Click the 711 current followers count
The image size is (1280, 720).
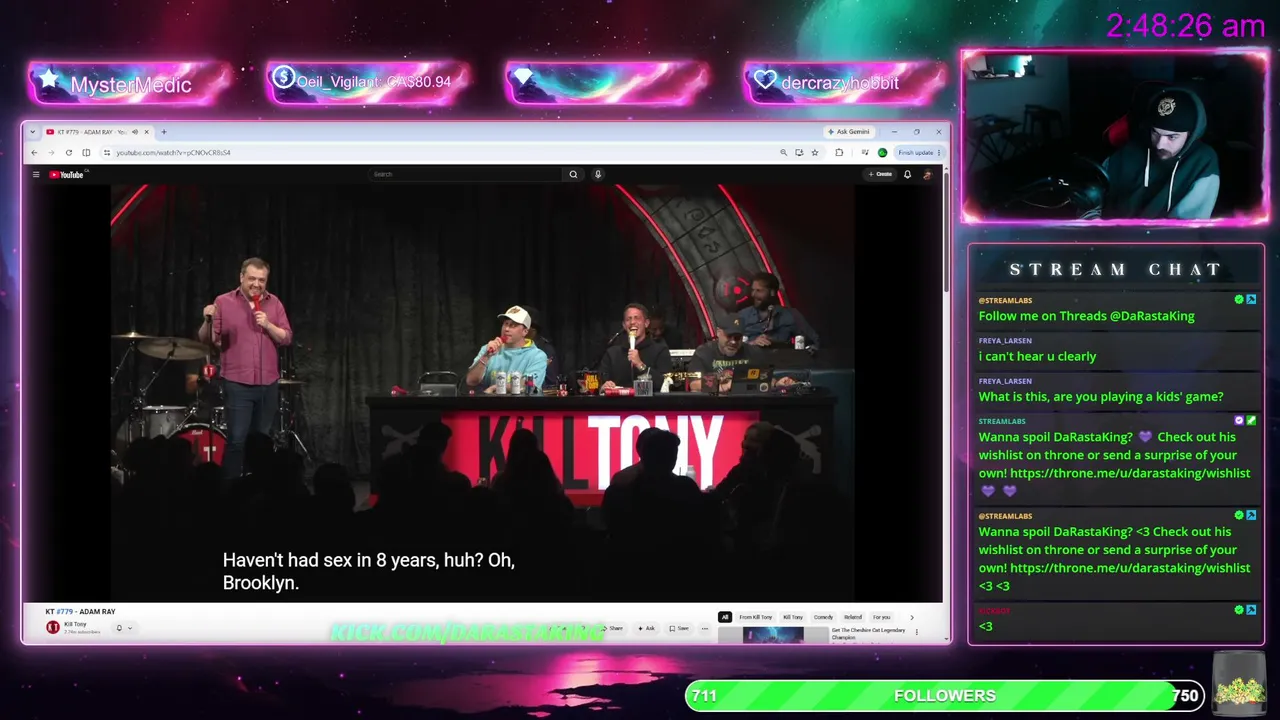[x=704, y=696]
